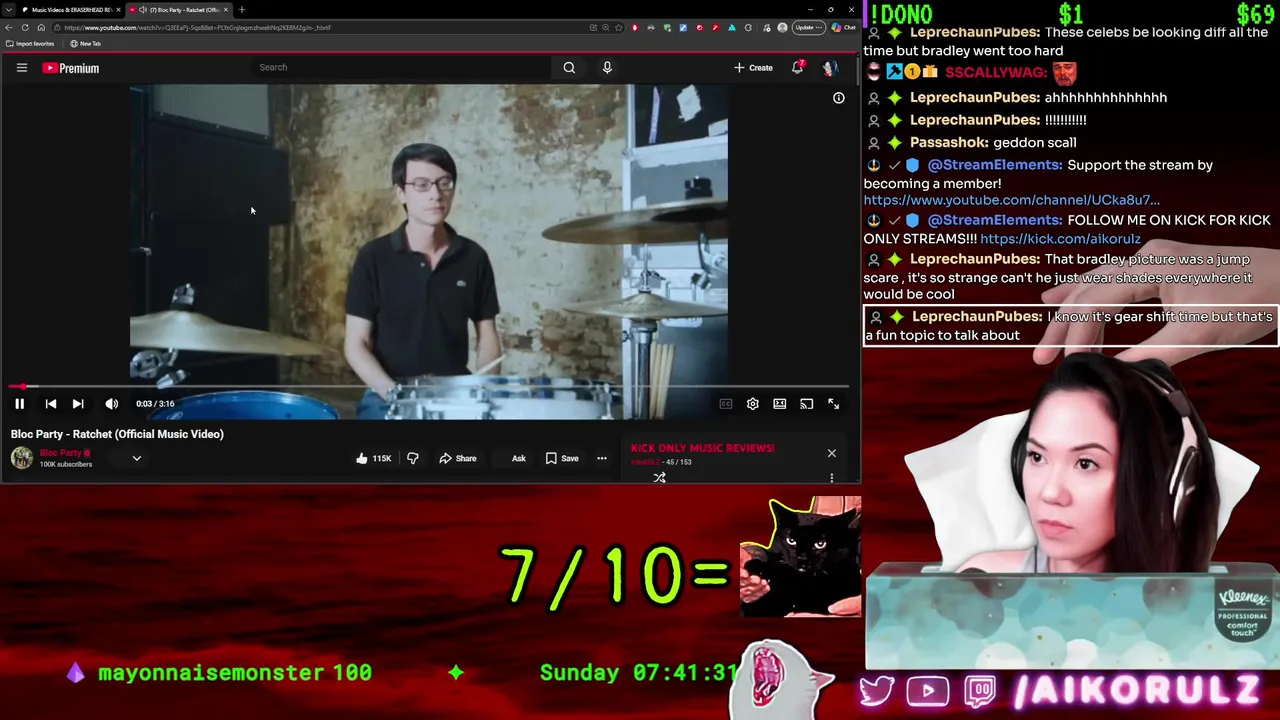This screenshot has width=1280, height=720.
Task: Start voice search with microphone icon
Action: (x=607, y=67)
